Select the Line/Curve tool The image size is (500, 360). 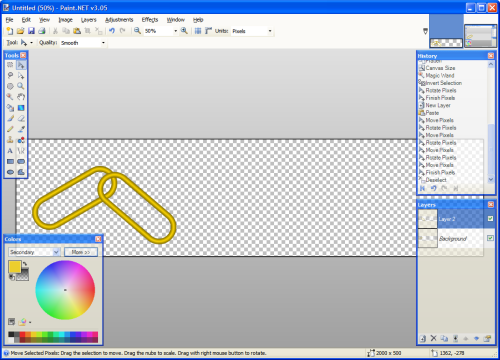(x=21, y=151)
